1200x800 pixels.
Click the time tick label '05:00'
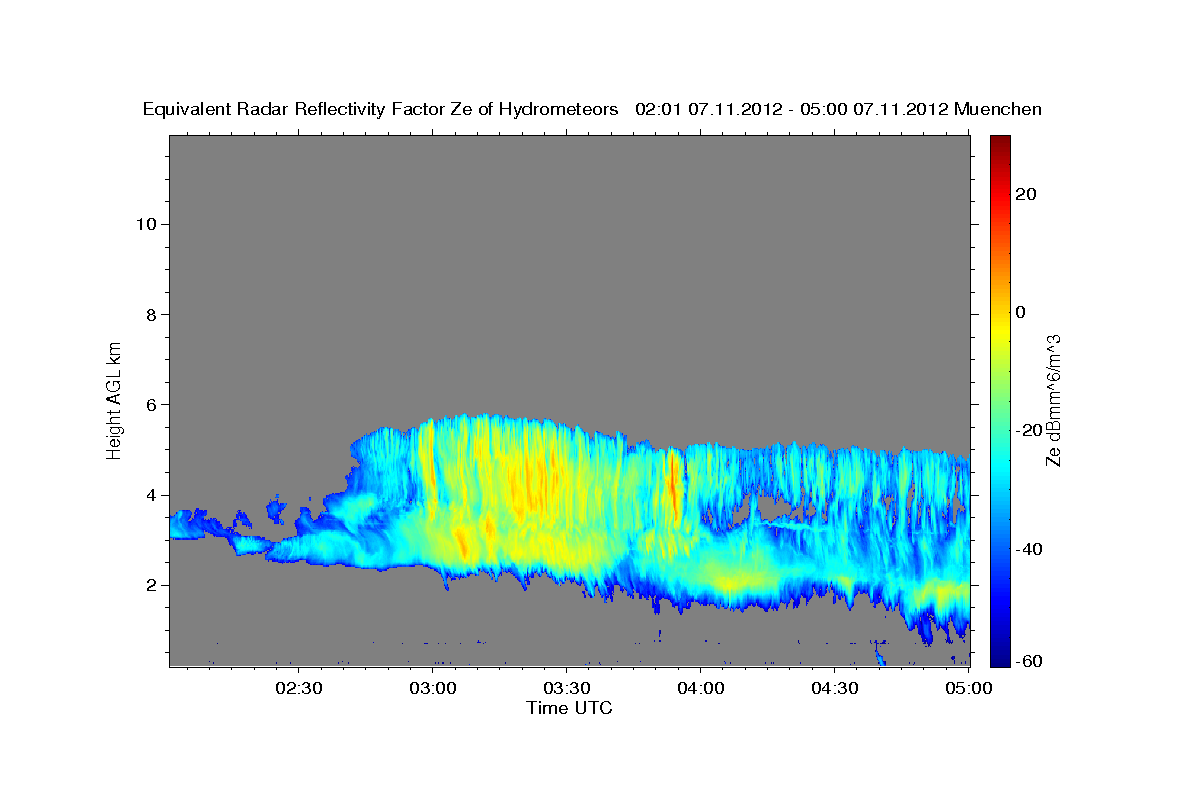click(967, 688)
